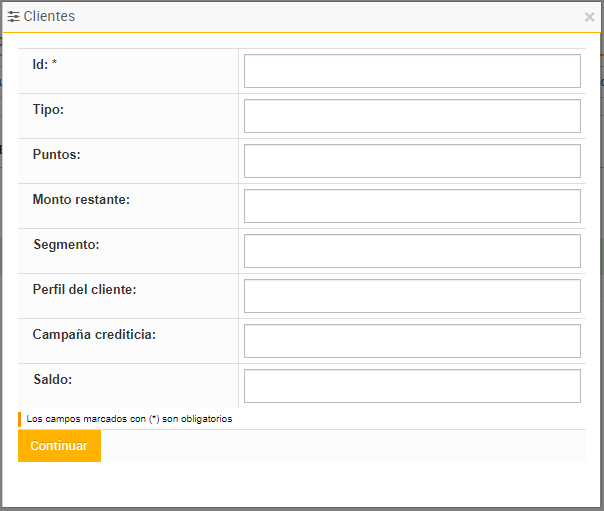Click the Saldo label

pyautogui.click(x=52, y=379)
